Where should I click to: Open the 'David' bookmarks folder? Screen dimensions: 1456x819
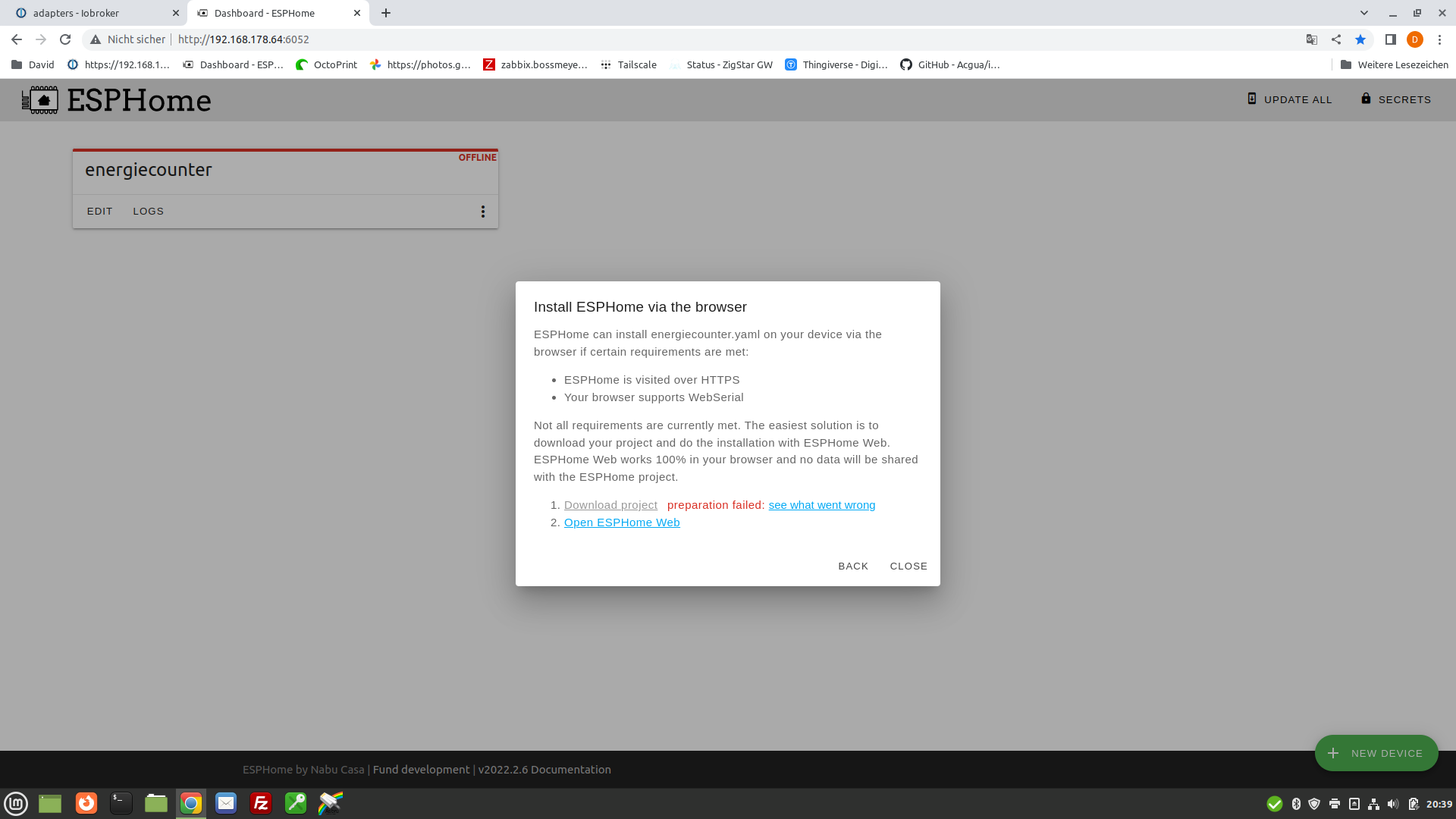33,64
